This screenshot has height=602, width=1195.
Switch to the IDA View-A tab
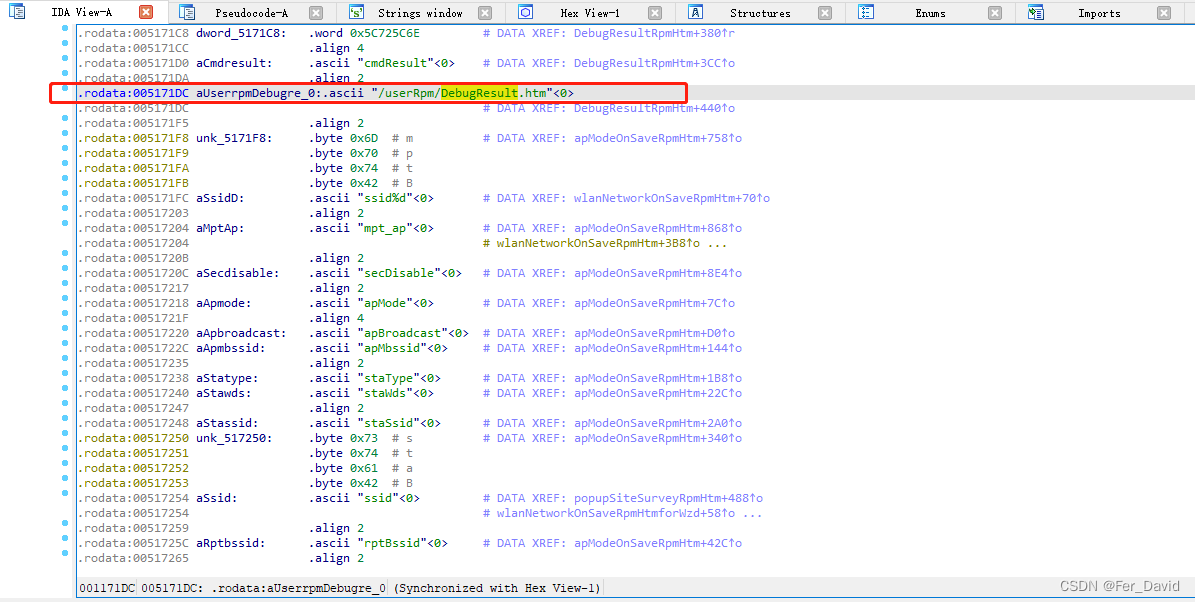82,12
